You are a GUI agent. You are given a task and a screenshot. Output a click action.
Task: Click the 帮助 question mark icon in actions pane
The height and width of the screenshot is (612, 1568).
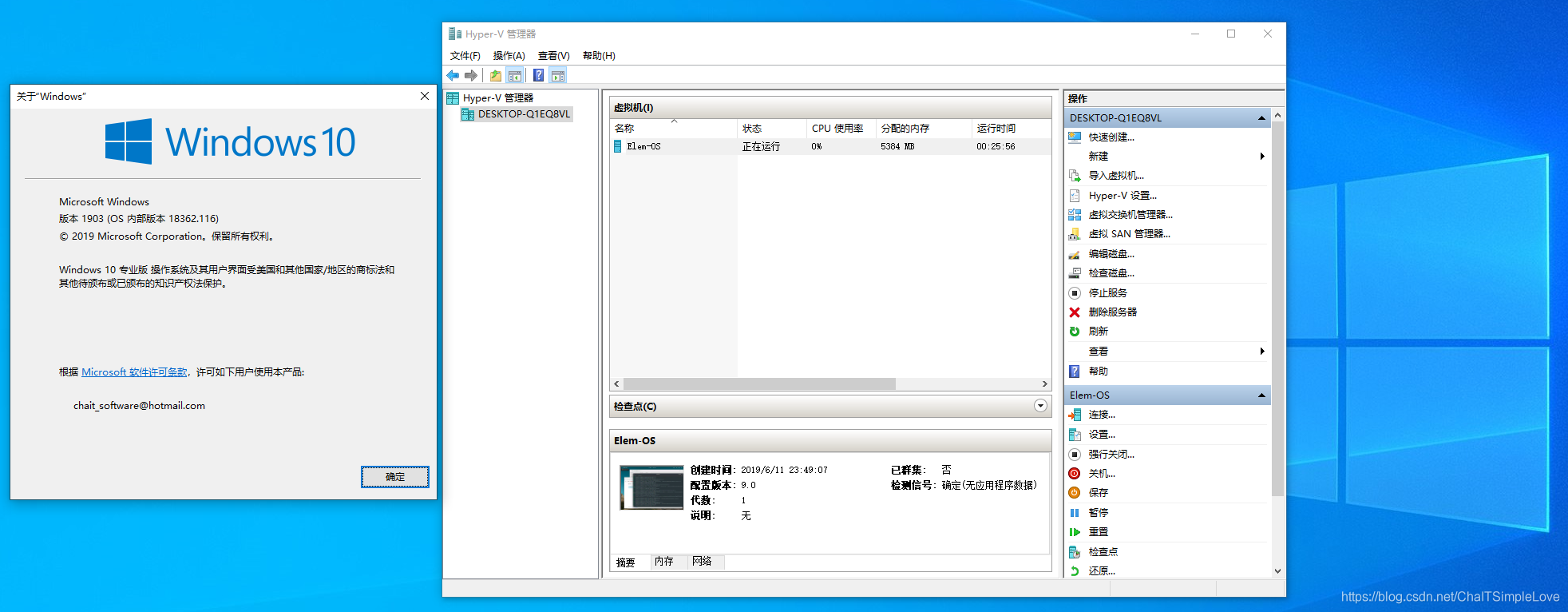point(1075,372)
